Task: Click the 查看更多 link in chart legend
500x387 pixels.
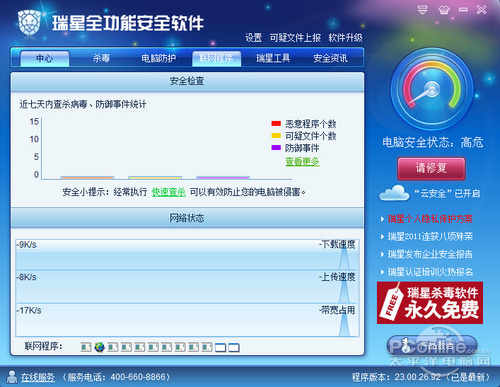Action: point(302,162)
